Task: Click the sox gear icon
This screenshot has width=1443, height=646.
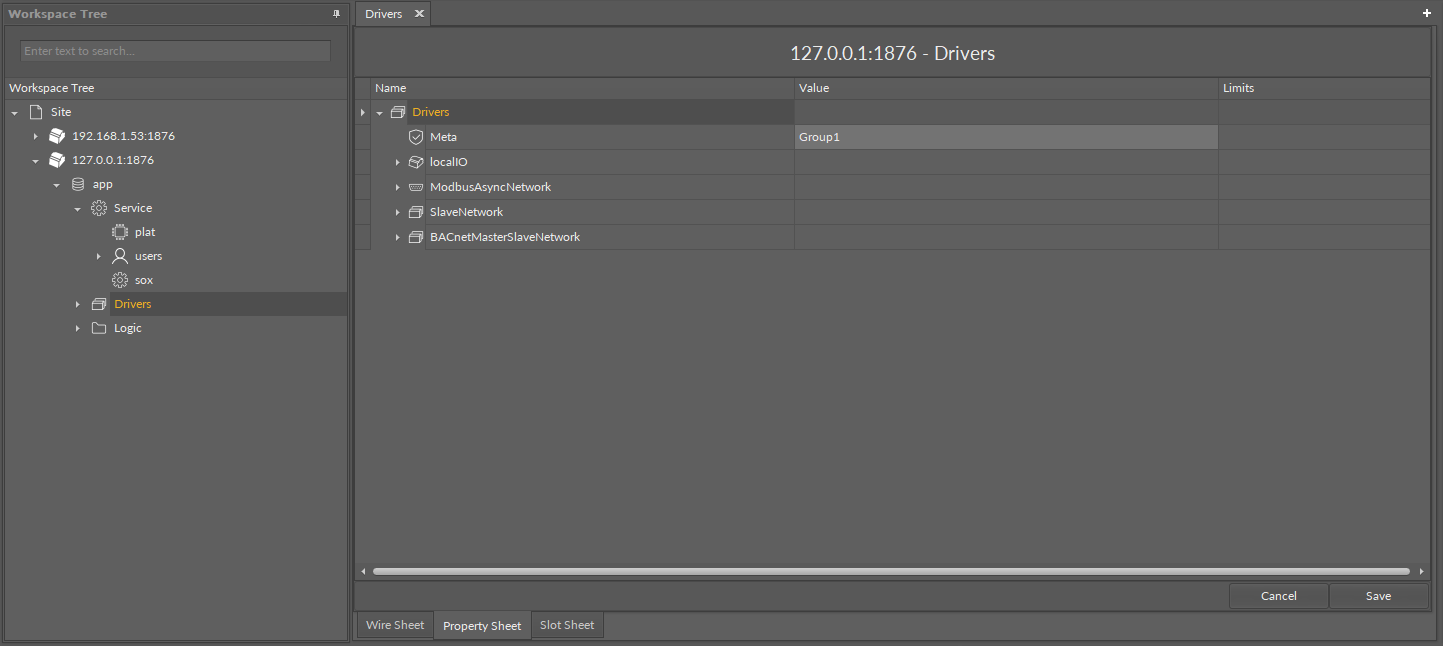Action: pyautogui.click(x=120, y=280)
